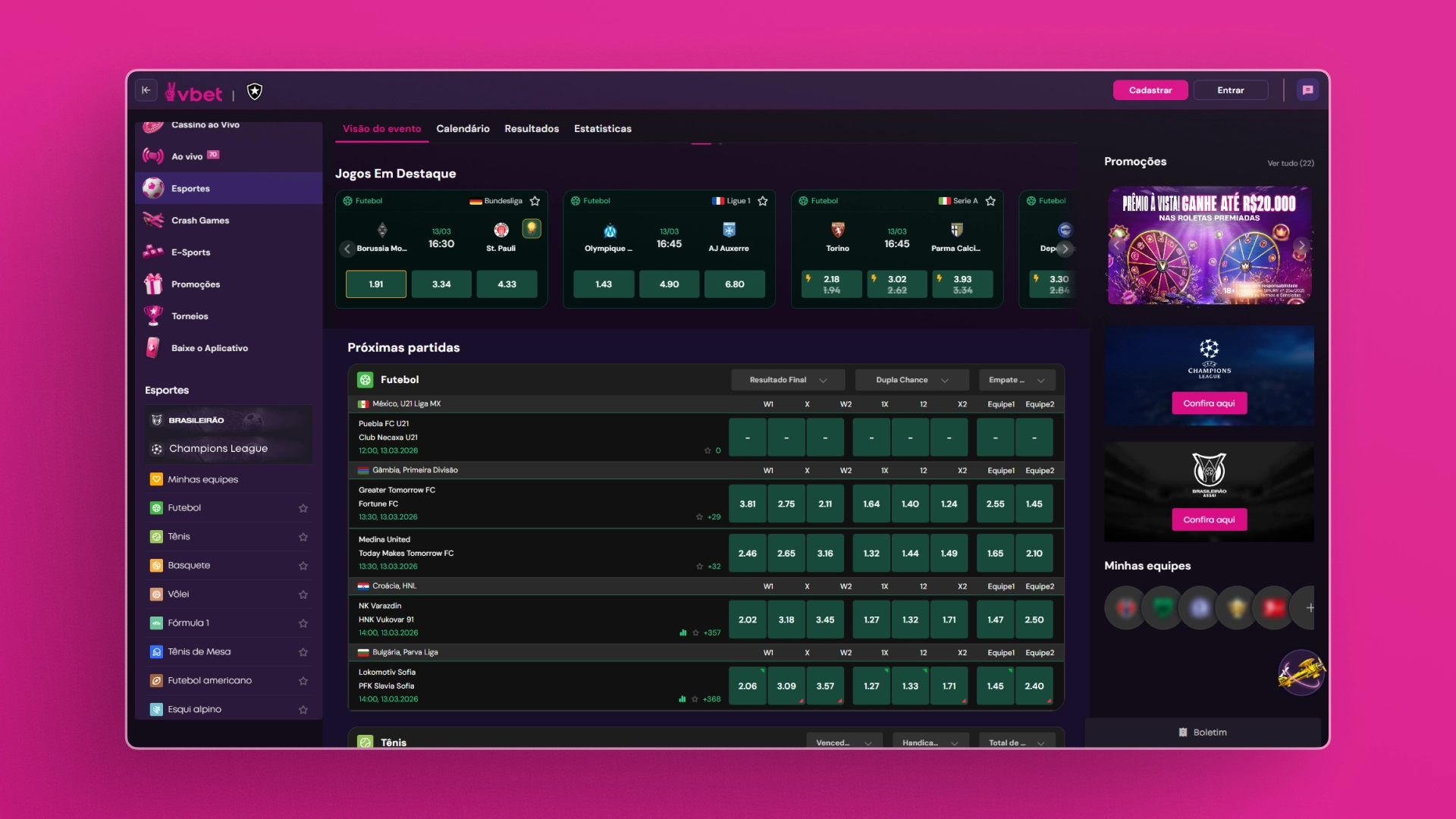Go to next featured match with the right arrow
1456x819 pixels.
(1065, 249)
